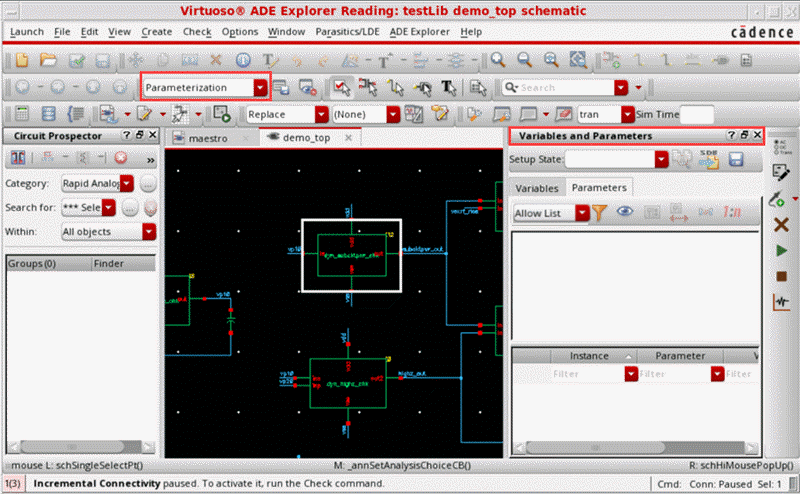Click the Create Instance icon
The width and height of the screenshot is (800, 494).
(x=611, y=60)
